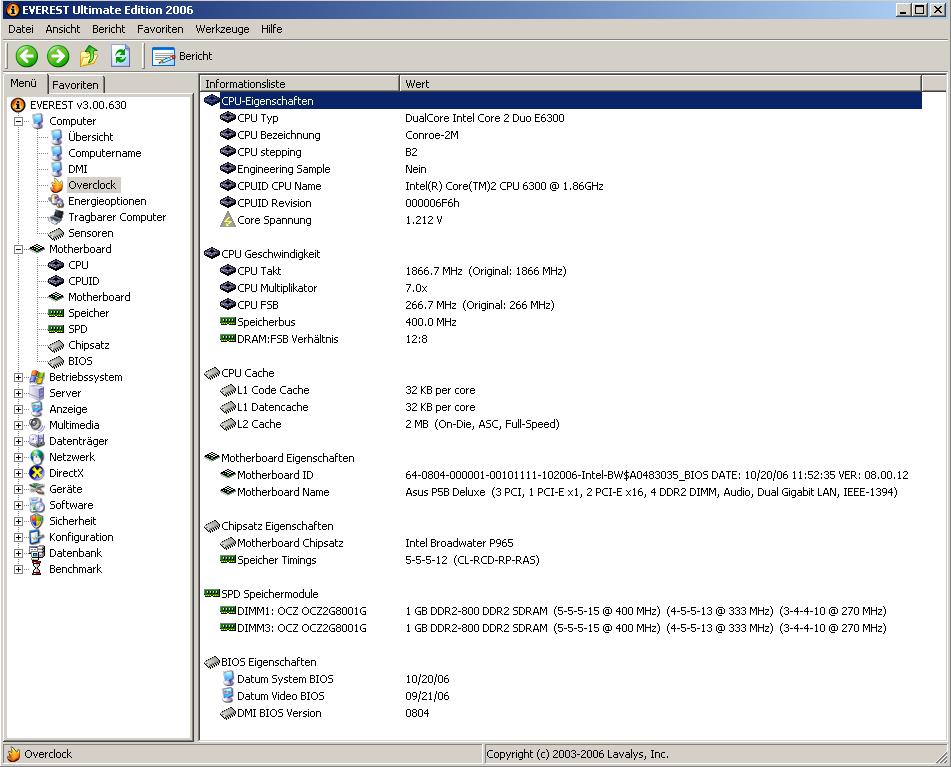
Task: Collapse the Computer tree node
Action: (x=18, y=121)
